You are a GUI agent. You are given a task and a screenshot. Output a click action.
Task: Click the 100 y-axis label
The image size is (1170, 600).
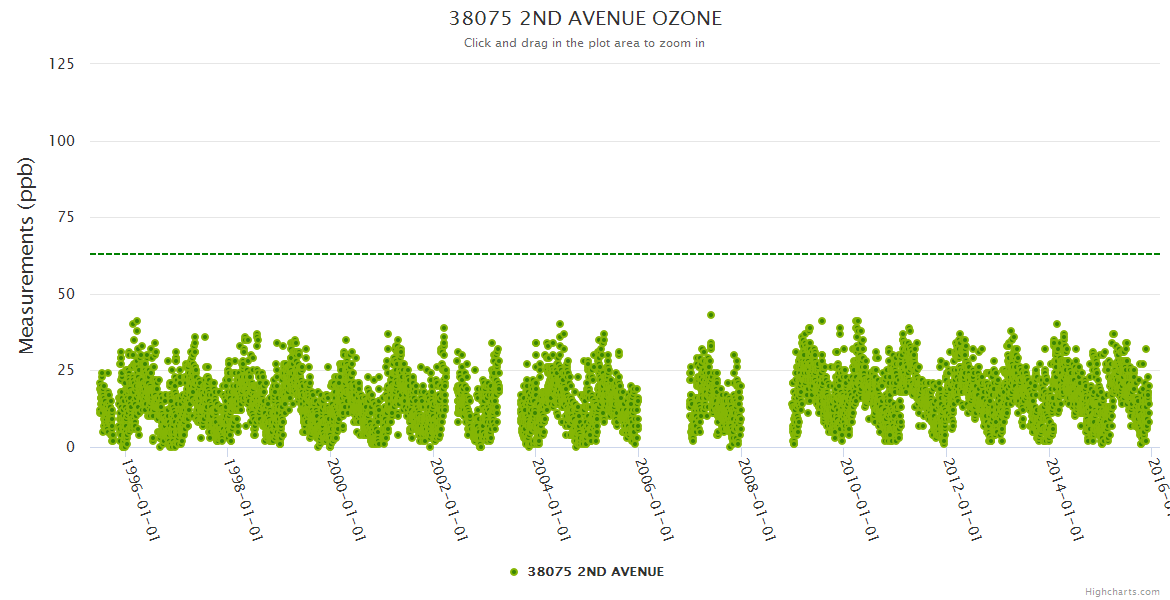[x=61, y=141]
